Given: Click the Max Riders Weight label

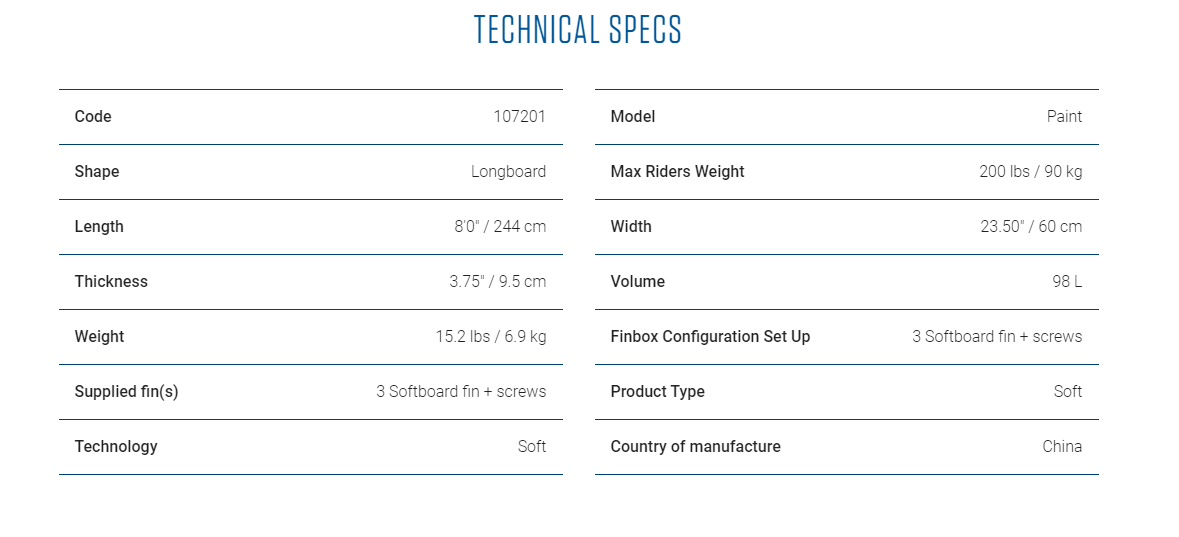Looking at the screenshot, I should 677,171.
